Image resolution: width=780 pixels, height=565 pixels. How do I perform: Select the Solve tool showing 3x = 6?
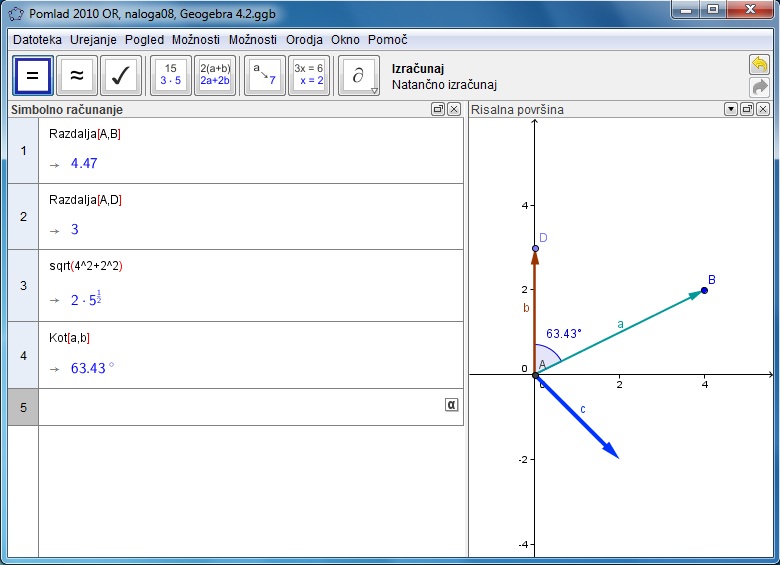(309, 75)
